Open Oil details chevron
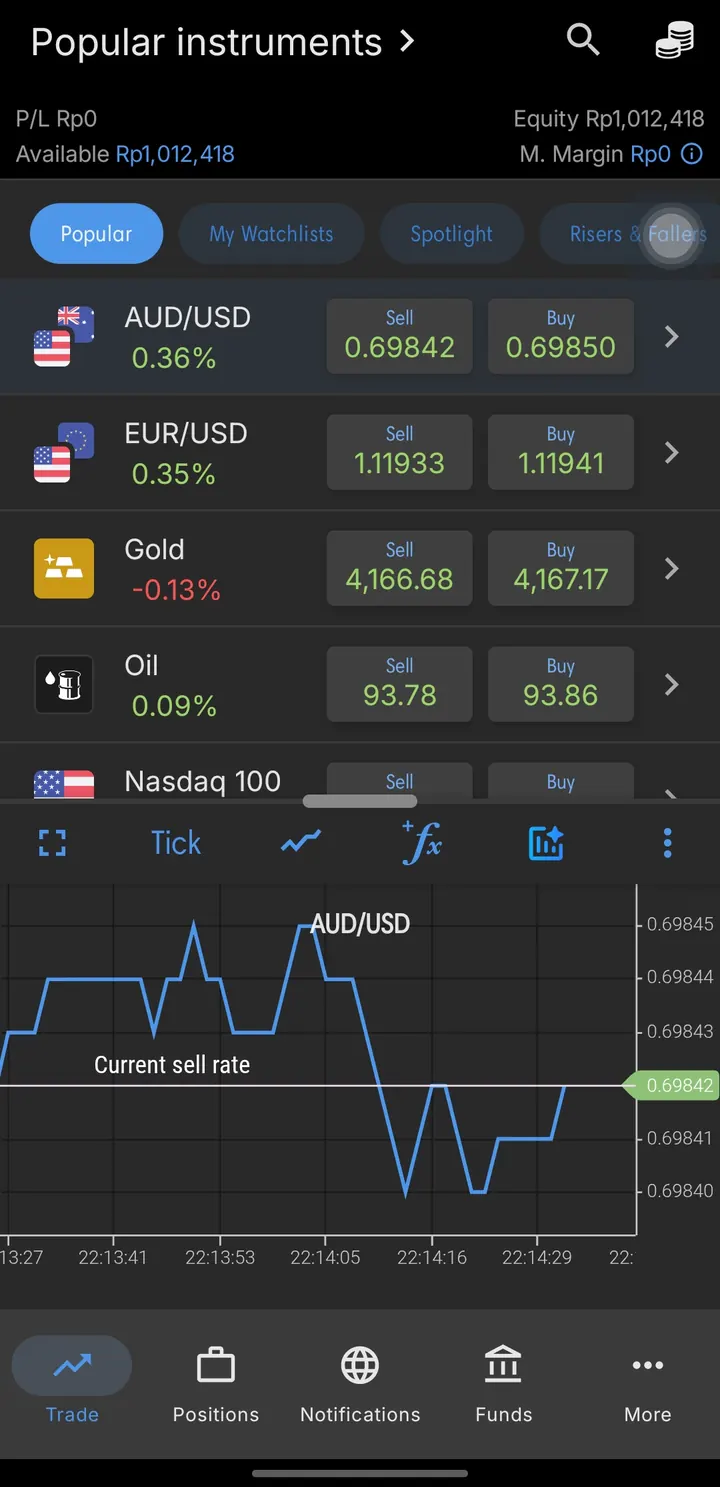The width and height of the screenshot is (720, 1487). pos(672,685)
